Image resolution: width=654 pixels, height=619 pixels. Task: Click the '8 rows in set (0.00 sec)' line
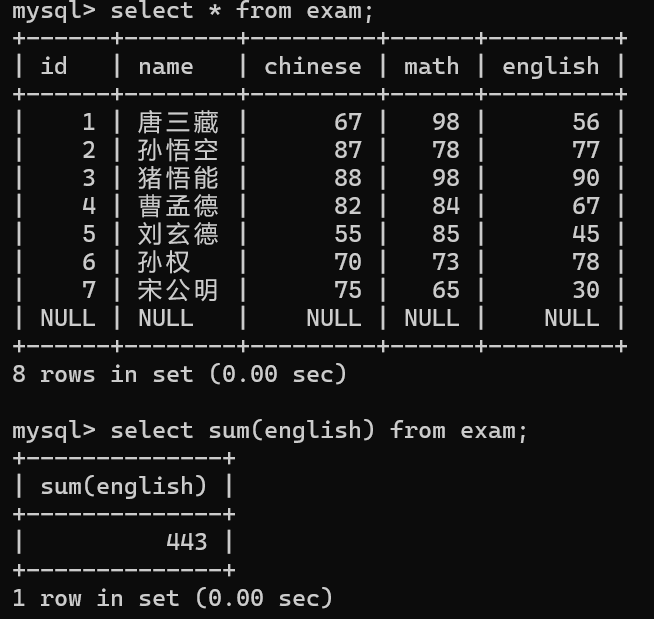point(179,374)
